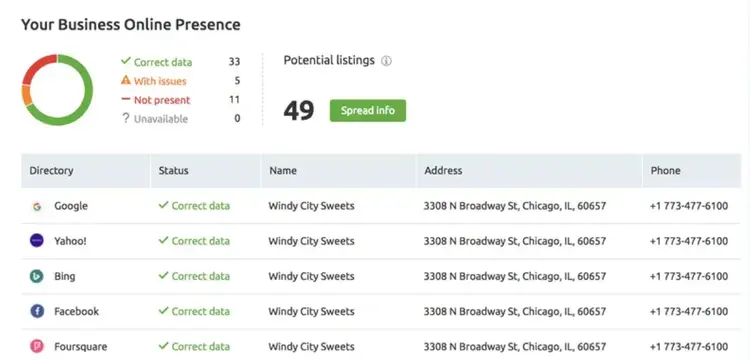Click the Correct data count 33

click(x=234, y=62)
